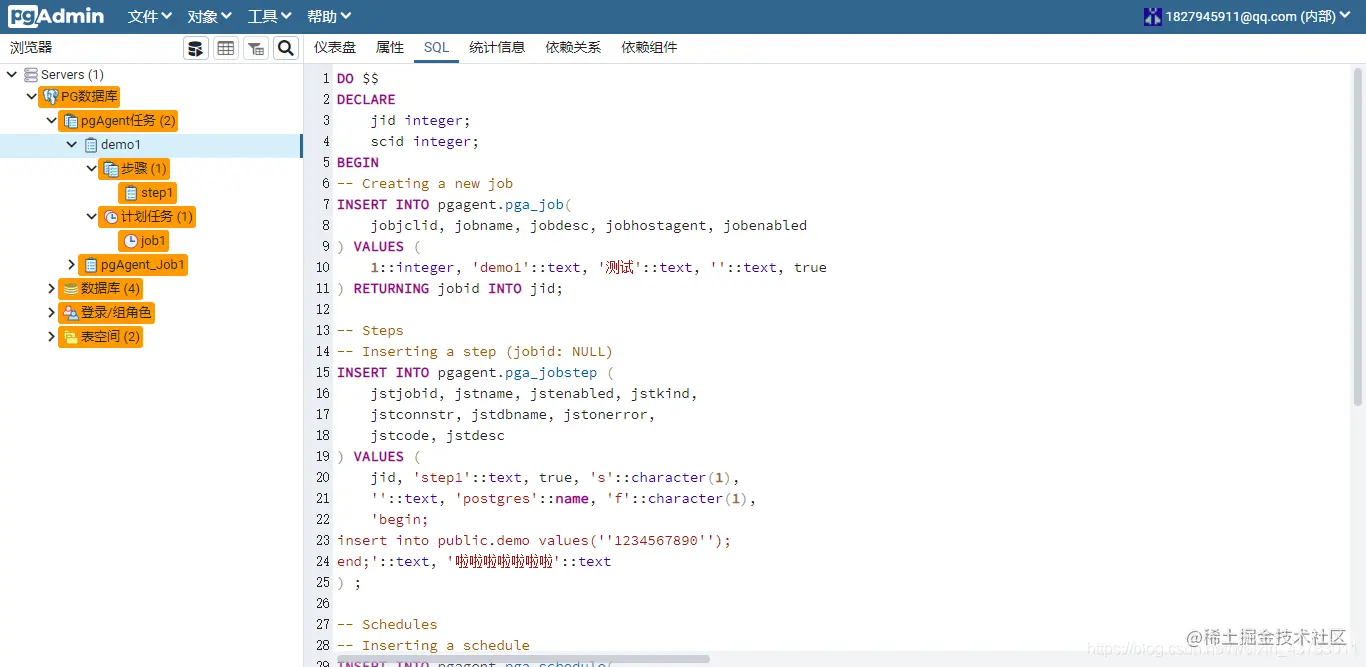
Task: Expand the pgAgent_Job1 node
Action: [69, 264]
